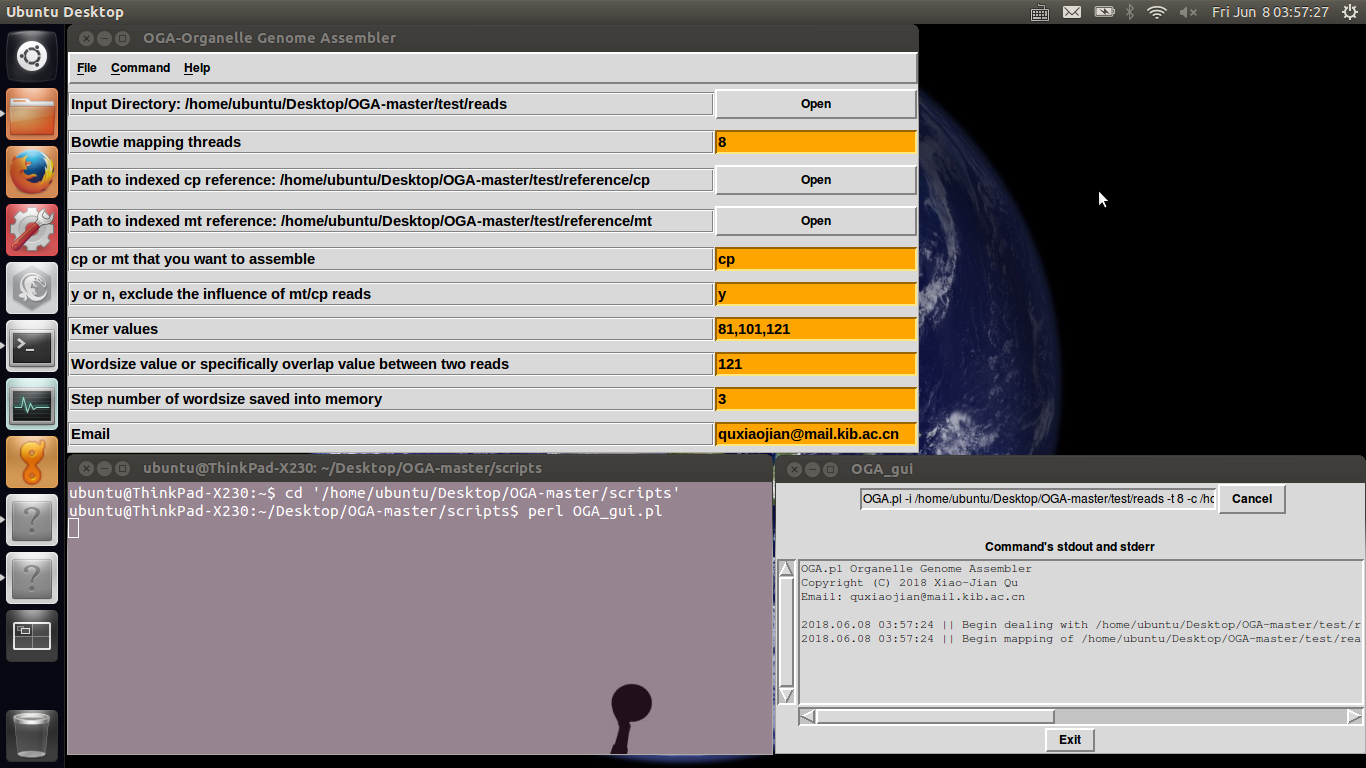Click 'Command's stdout and stderr' heading
The height and width of the screenshot is (768, 1366).
[x=1070, y=547]
